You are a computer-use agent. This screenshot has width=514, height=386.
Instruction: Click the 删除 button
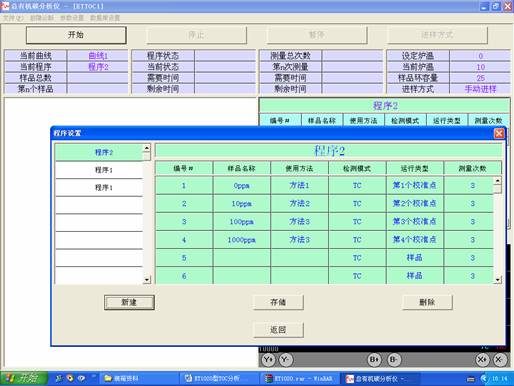(427, 302)
